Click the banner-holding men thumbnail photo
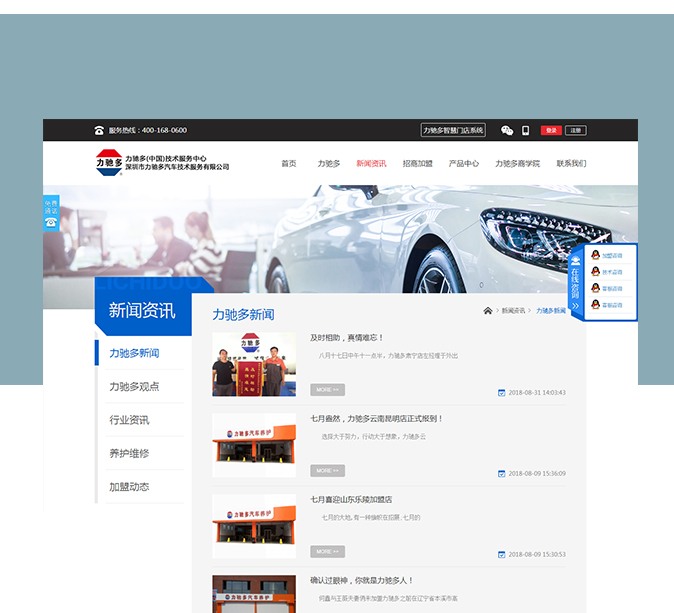The image size is (674, 613). tap(254, 364)
